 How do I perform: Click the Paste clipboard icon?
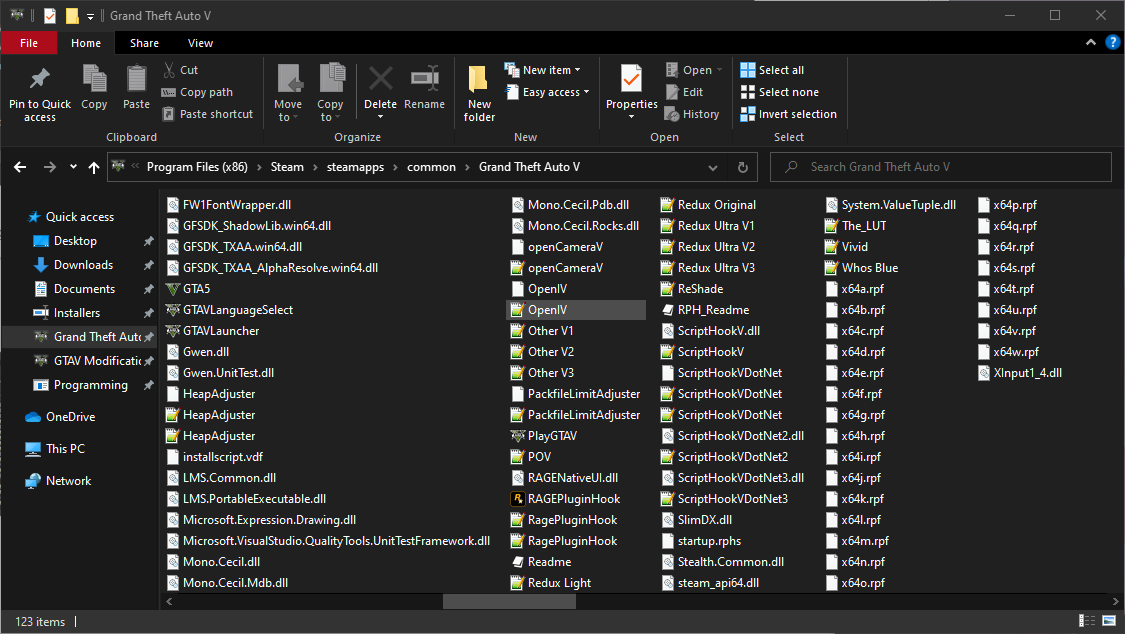pyautogui.click(x=136, y=80)
